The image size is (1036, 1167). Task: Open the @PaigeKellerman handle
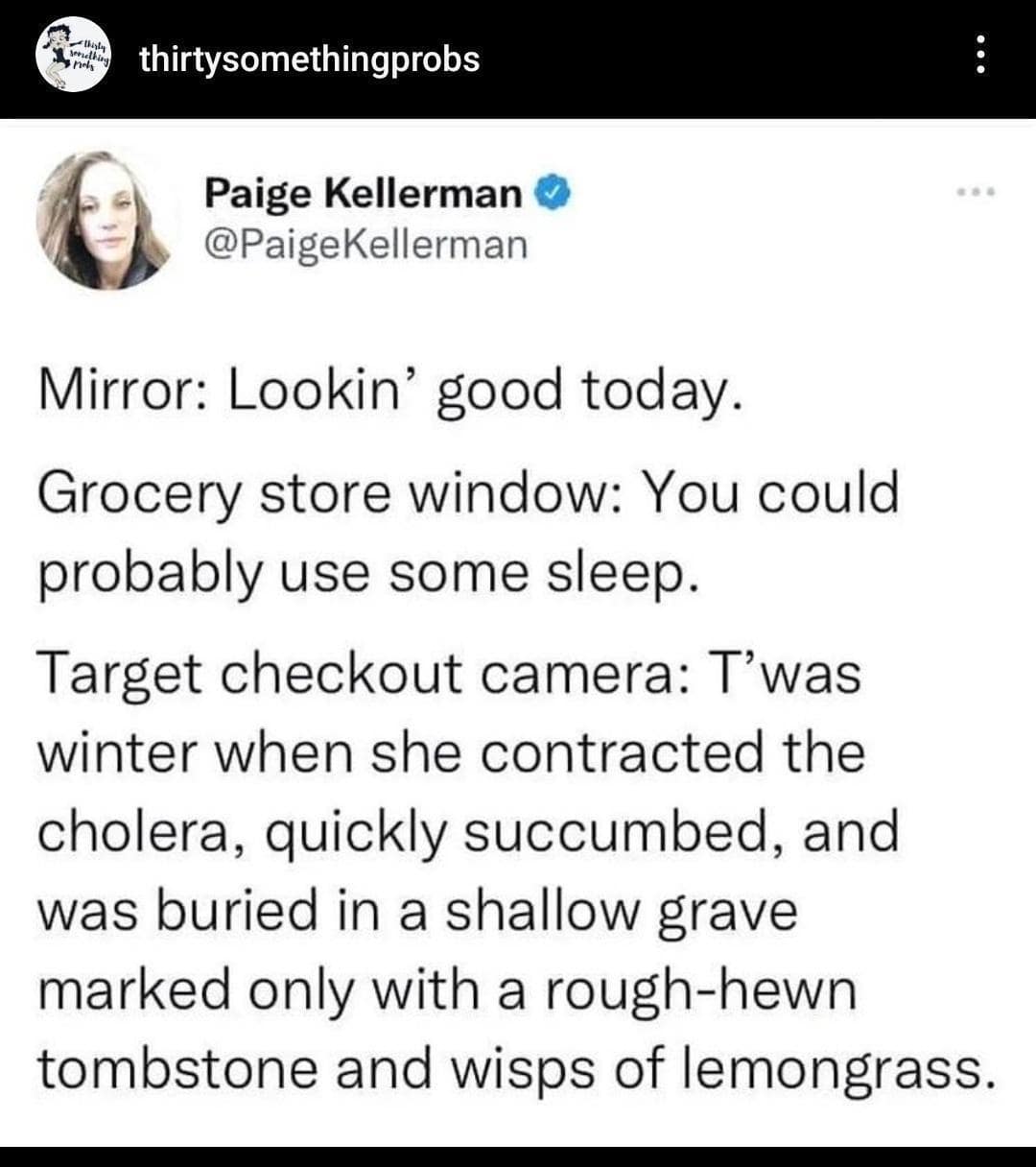[365, 243]
